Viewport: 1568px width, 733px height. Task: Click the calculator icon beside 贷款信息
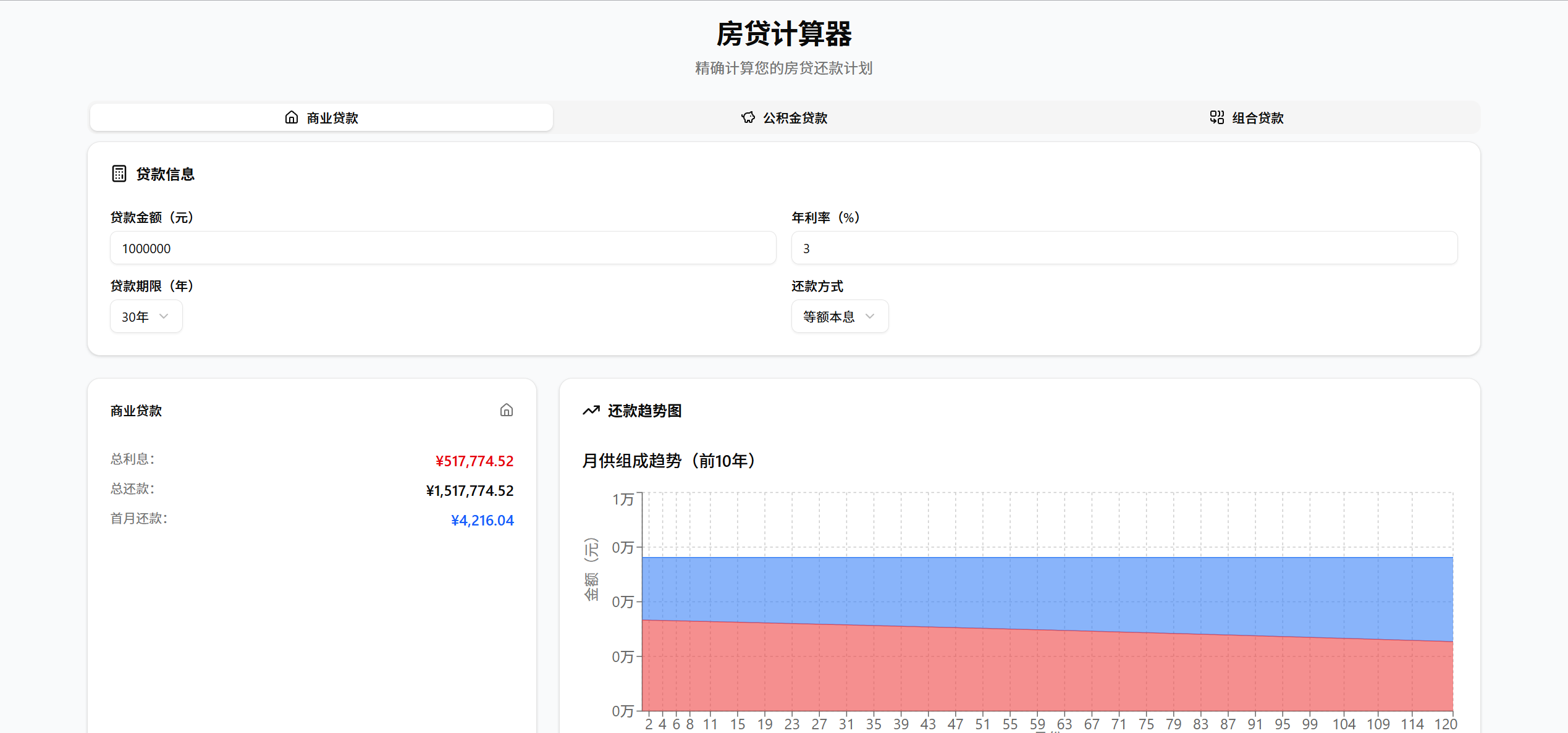pos(119,174)
